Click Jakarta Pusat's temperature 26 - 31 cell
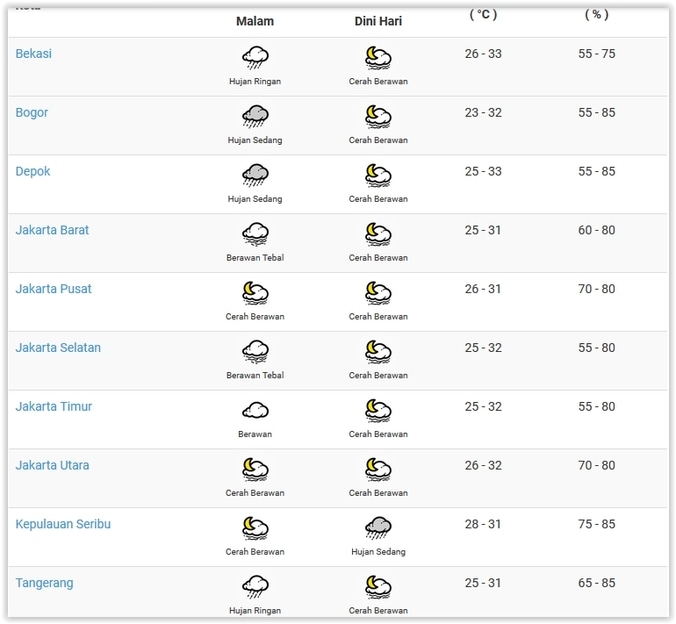 [x=483, y=289]
